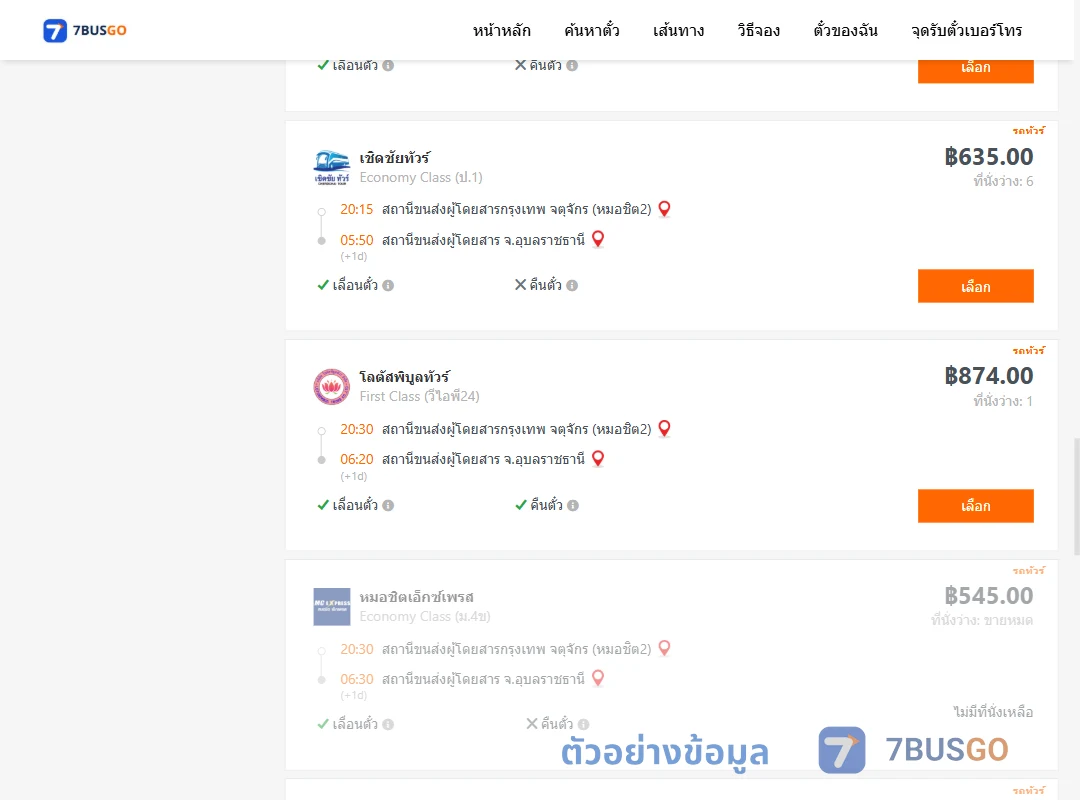The height and width of the screenshot is (800, 1080).
Task: Show เลื่อนตั๋ว info for หมอชิตเอ็กซ์เพรส trip
Action: pyautogui.click(x=388, y=724)
